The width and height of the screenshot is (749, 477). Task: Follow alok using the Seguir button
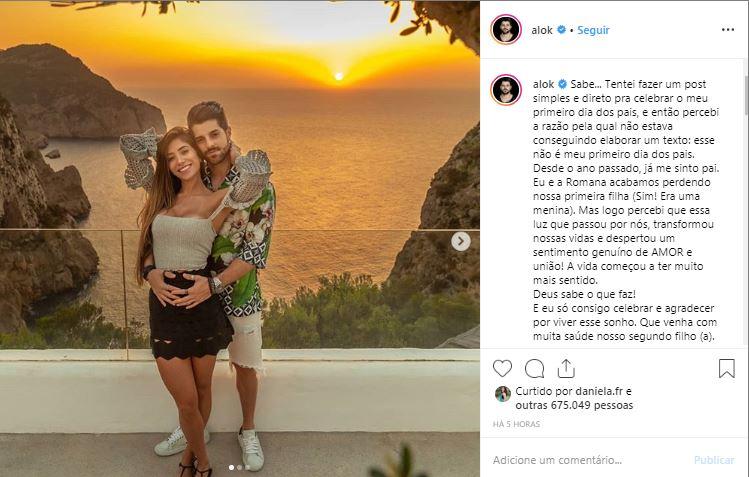[x=593, y=30]
